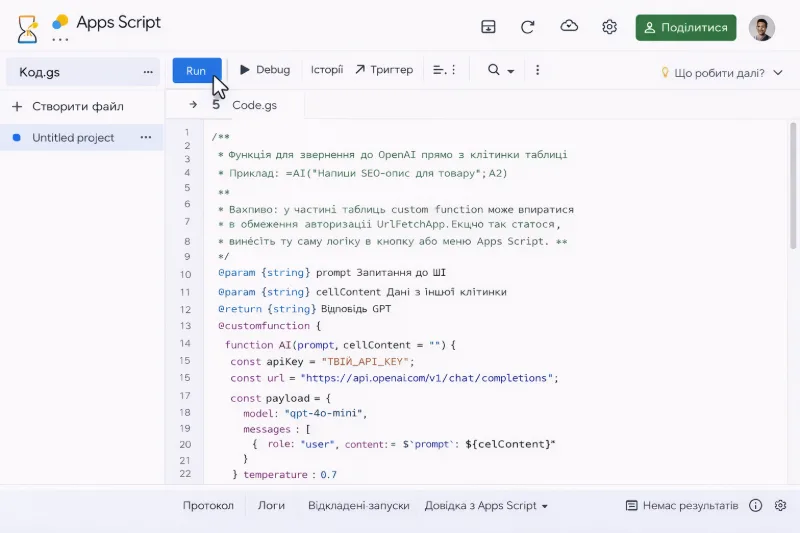Open settings gear in top header
The image size is (800, 533).
[609, 27]
